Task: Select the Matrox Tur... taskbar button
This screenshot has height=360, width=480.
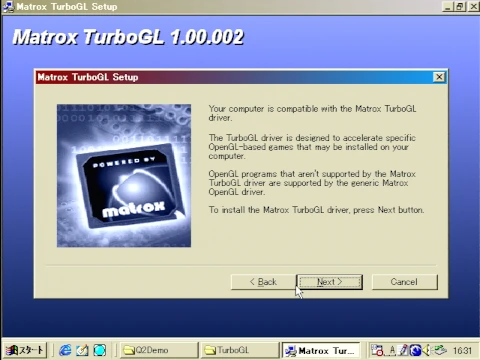Action: tap(321, 350)
